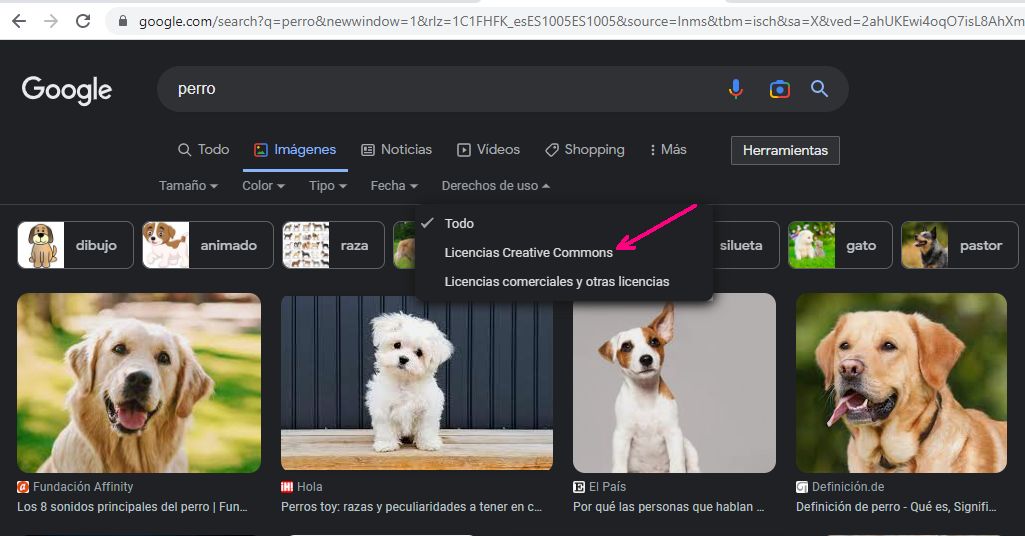Click the gato suggestion chip
This screenshot has height=536, width=1025.
[x=840, y=245]
